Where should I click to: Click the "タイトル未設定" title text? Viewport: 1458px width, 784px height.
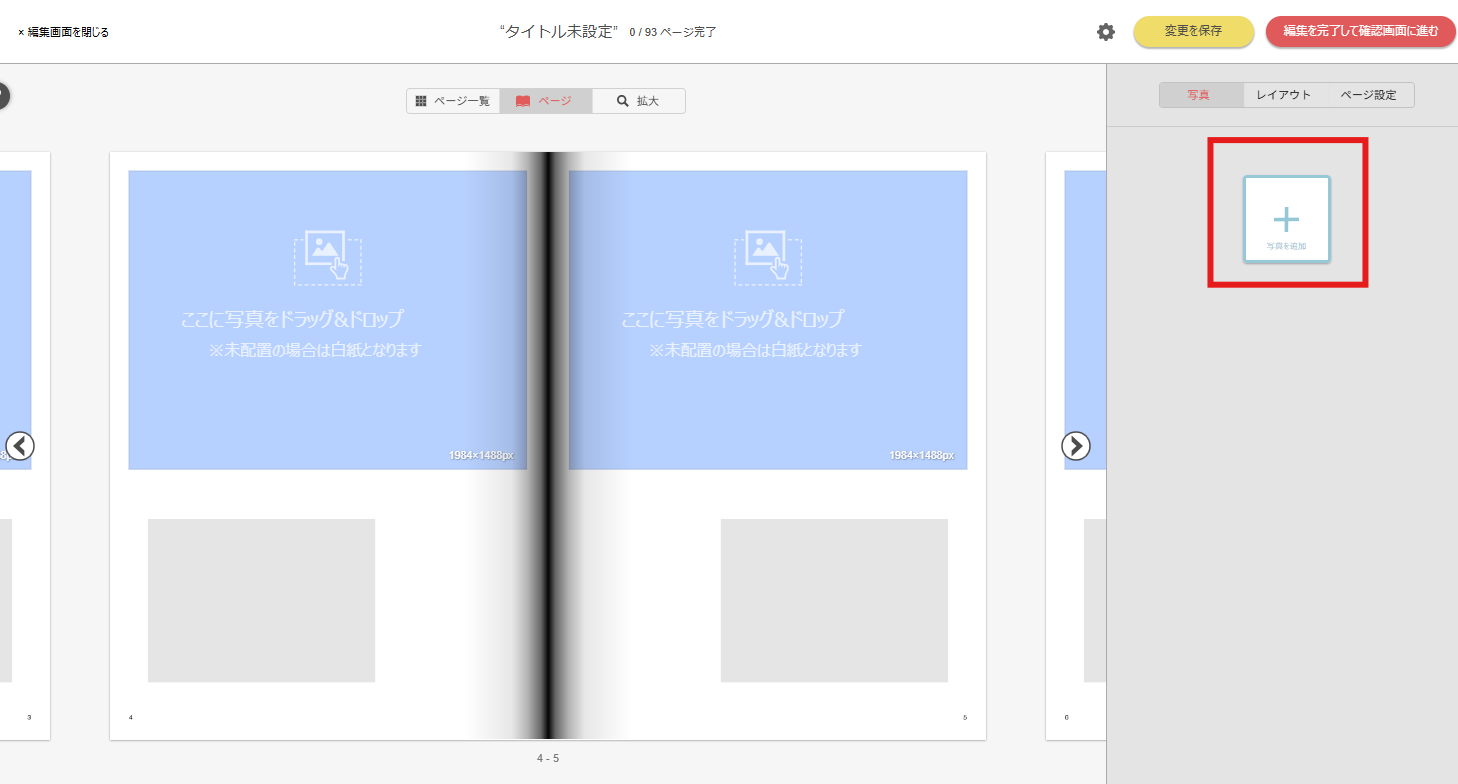[559, 31]
